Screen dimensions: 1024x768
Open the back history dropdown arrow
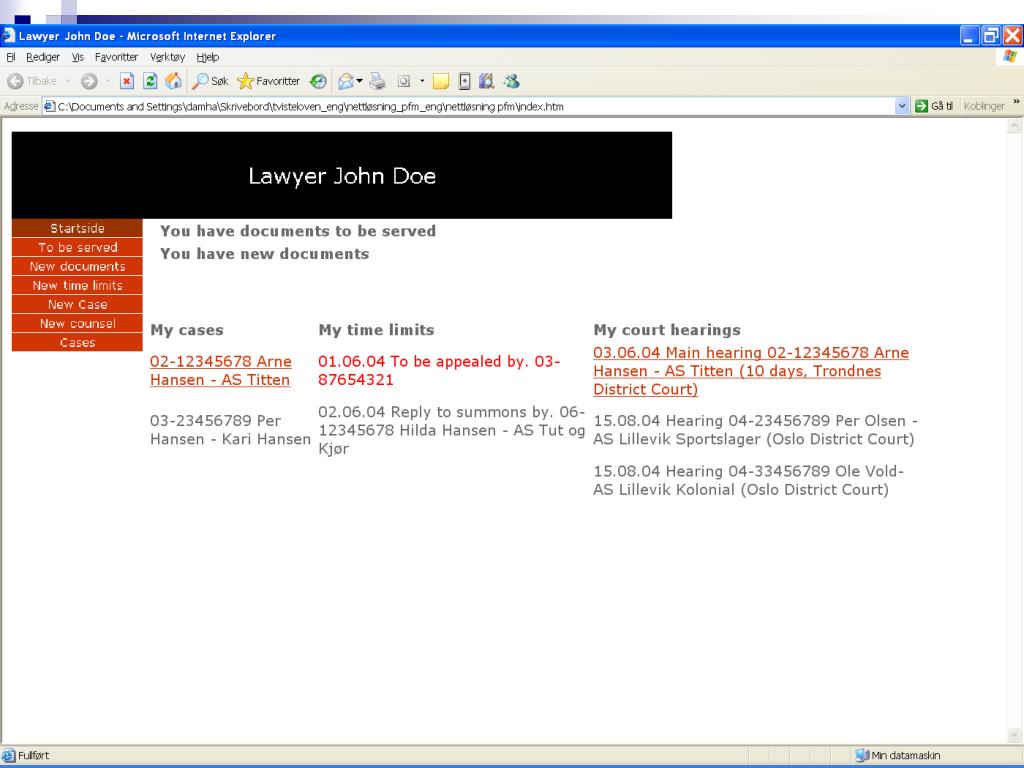(x=67, y=81)
